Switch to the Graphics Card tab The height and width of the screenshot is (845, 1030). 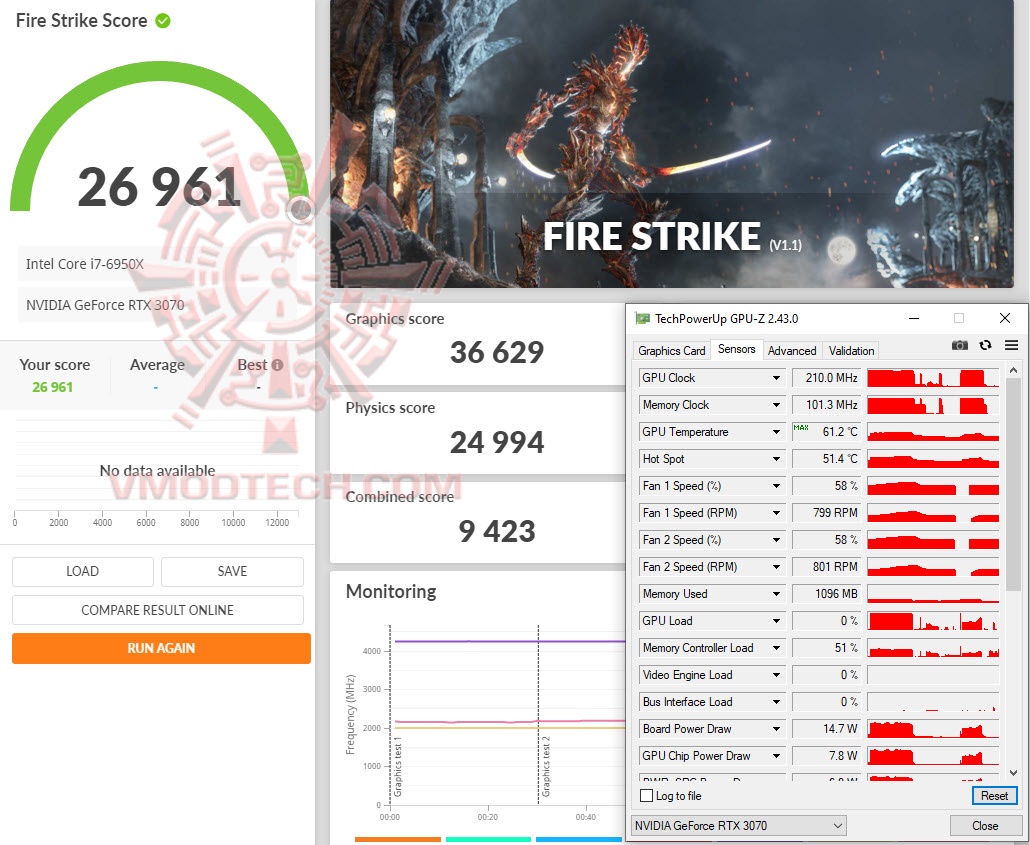tap(671, 351)
